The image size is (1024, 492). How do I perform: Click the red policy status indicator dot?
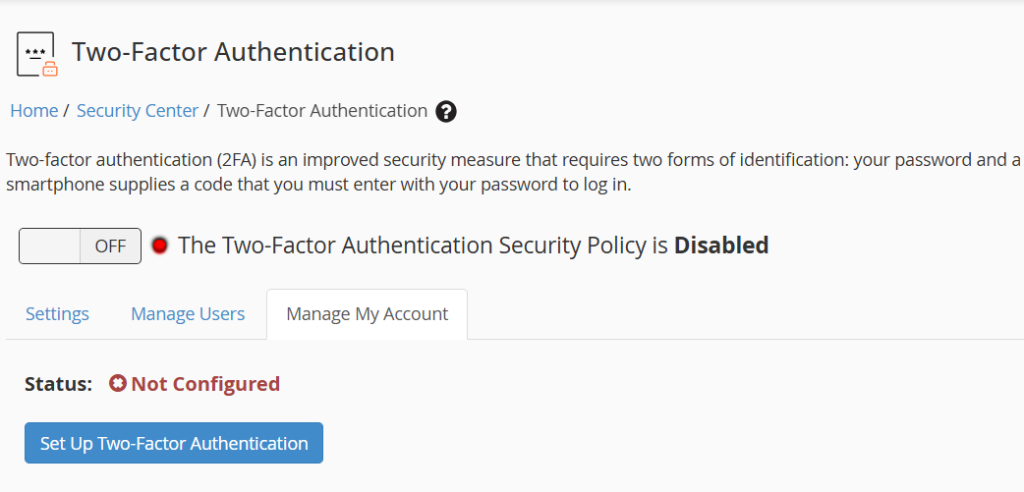(160, 246)
